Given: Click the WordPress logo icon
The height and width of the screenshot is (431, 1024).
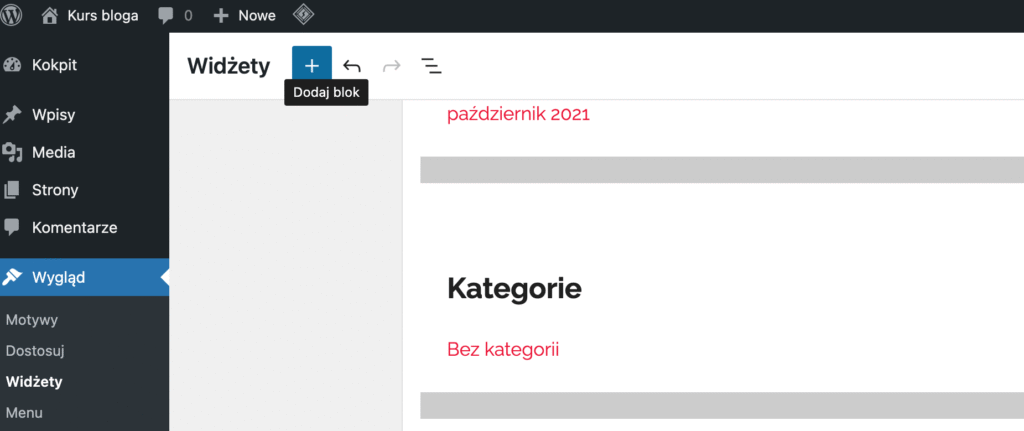Looking at the screenshot, I should pyautogui.click(x=14, y=15).
